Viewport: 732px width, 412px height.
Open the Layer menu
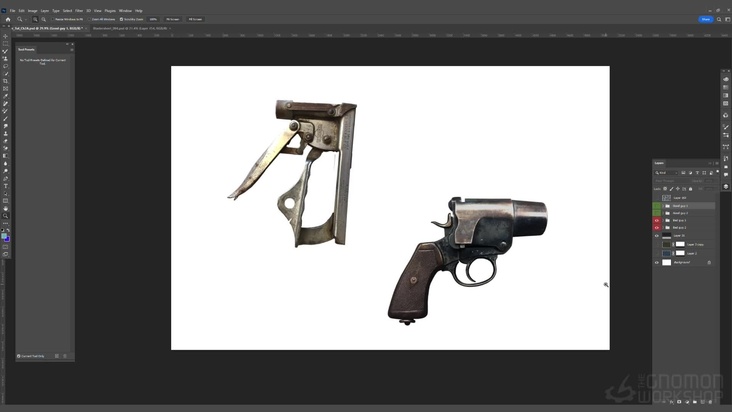click(x=44, y=10)
